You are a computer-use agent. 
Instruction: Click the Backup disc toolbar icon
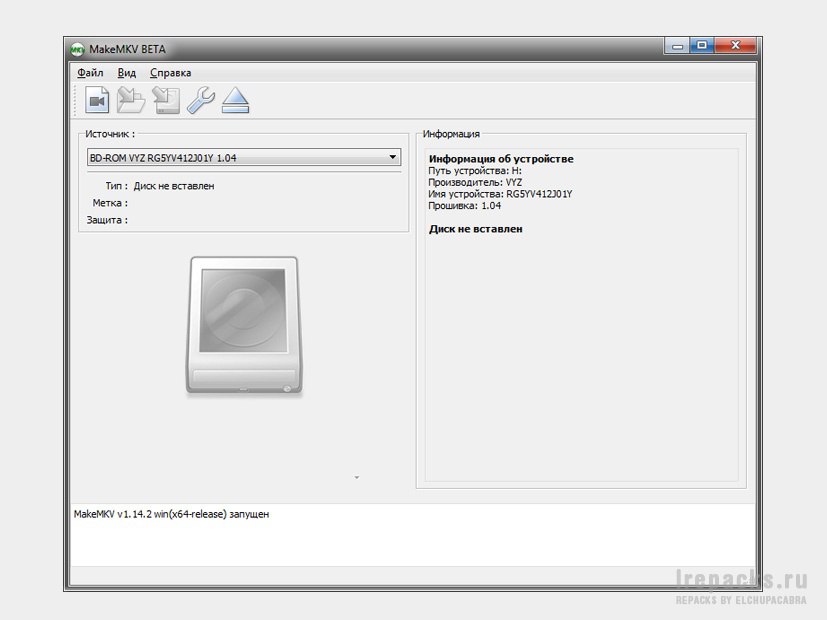click(166, 100)
